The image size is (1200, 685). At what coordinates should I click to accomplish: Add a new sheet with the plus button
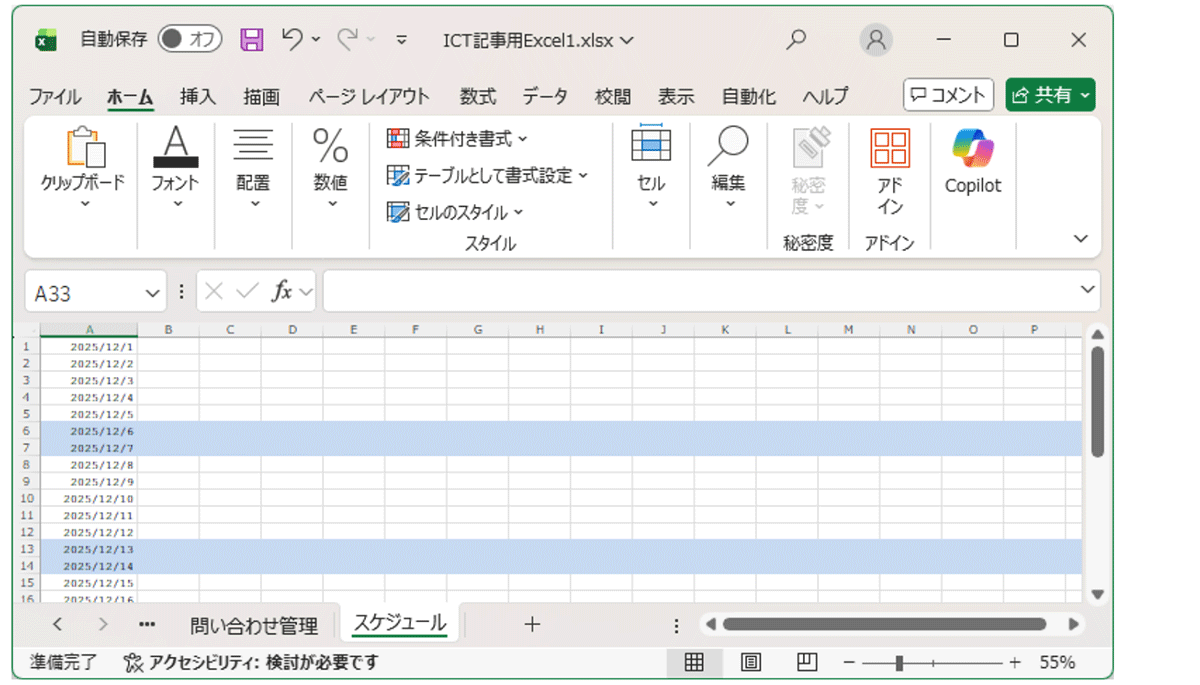(532, 623)
